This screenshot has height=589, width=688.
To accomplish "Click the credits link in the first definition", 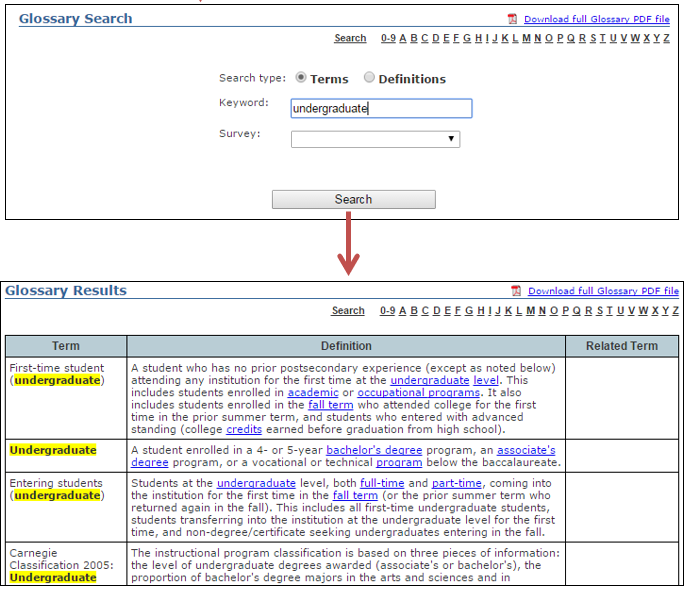I will [x=244, y=429].
